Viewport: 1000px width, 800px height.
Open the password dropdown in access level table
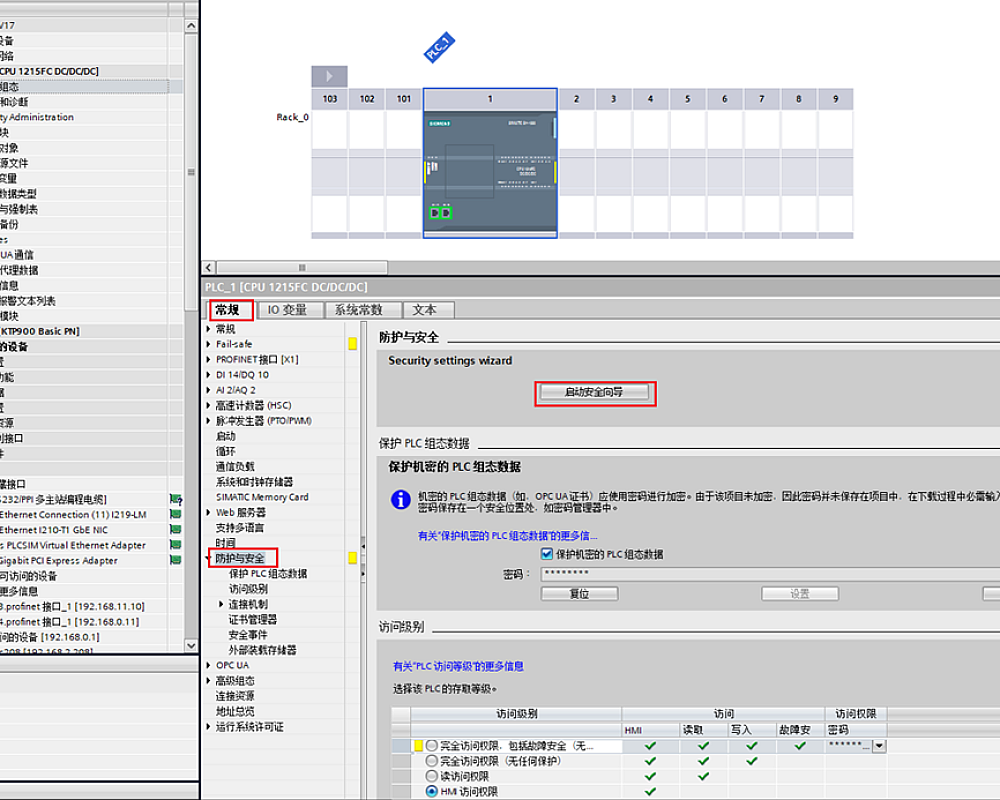pyautogui.click(x=879, y=746)
